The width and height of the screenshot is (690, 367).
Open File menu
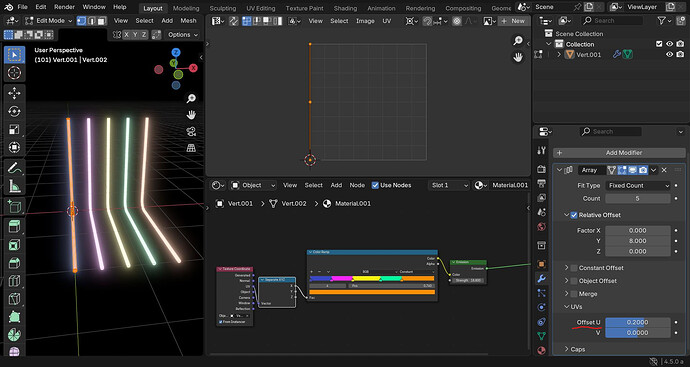point(22,7)
